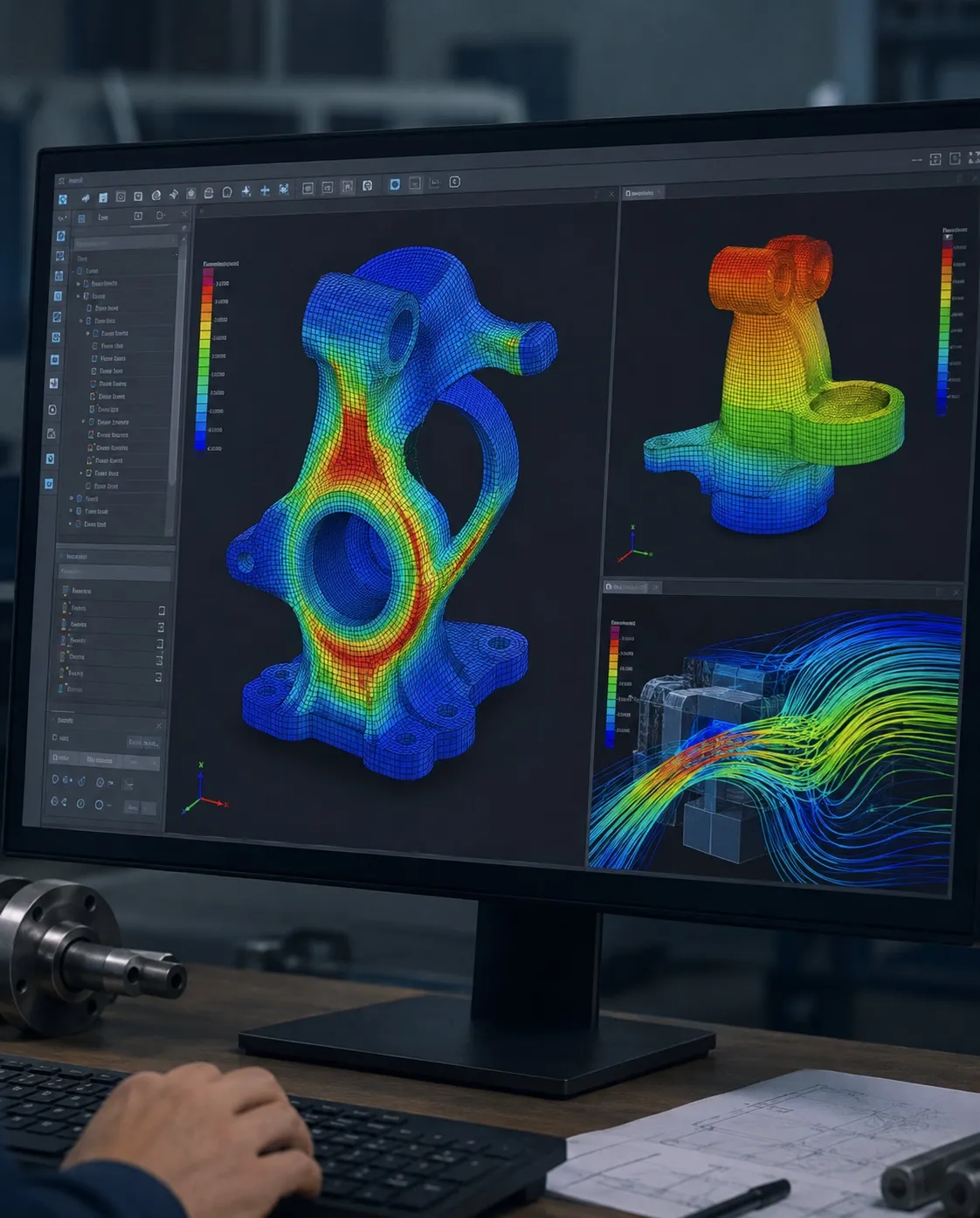
Task: Select the radio button in the bottom-left panel
Action: 55,737
